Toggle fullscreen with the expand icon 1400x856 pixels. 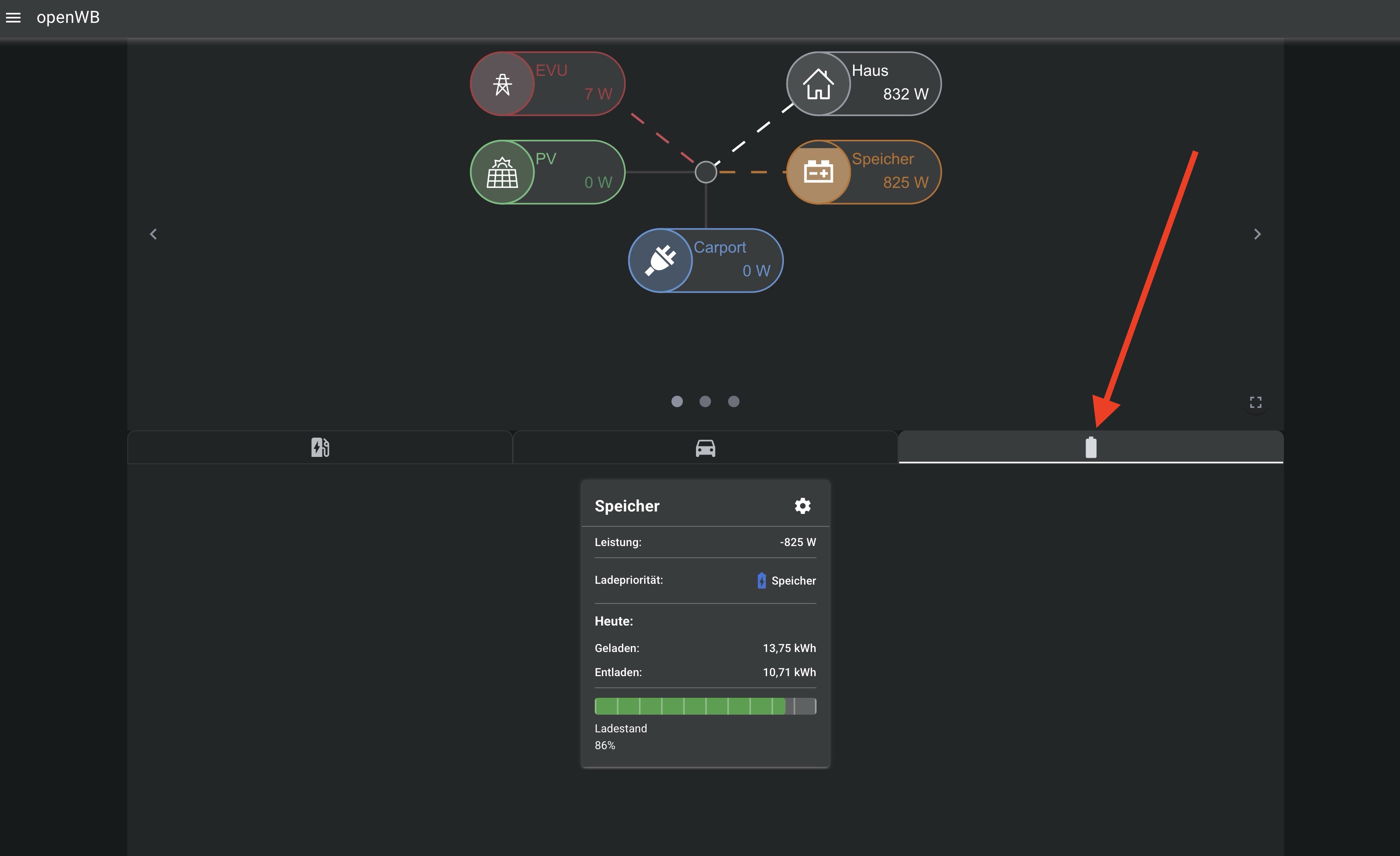click(x=1256, y=402)
